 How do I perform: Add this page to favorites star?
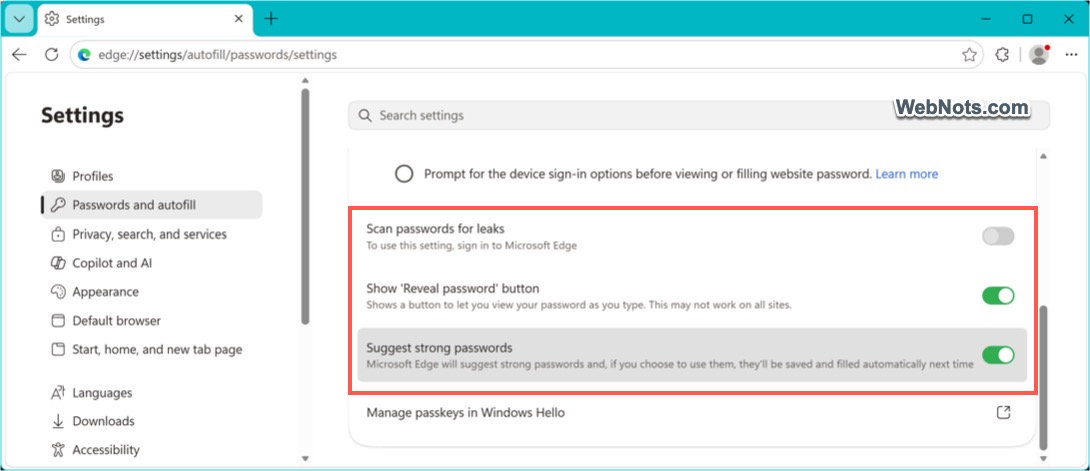tap(969, 55)
